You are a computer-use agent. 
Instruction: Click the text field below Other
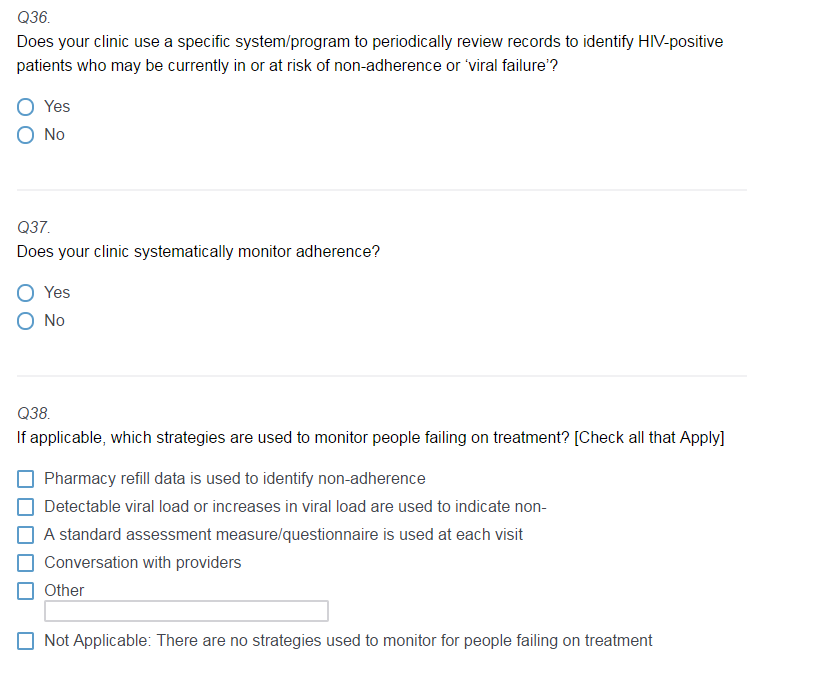tap(186, 611)
